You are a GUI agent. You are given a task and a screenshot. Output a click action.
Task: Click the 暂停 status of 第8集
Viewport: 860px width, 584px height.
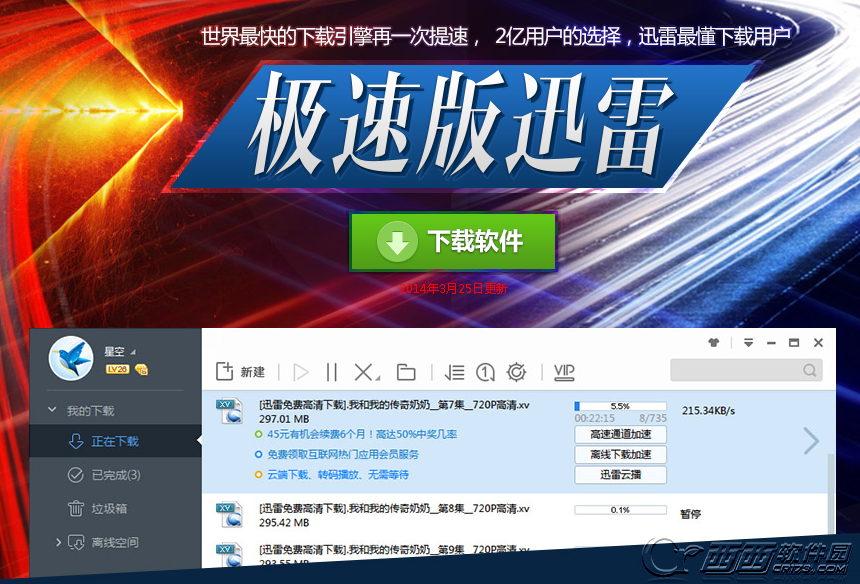click(691, 514)
